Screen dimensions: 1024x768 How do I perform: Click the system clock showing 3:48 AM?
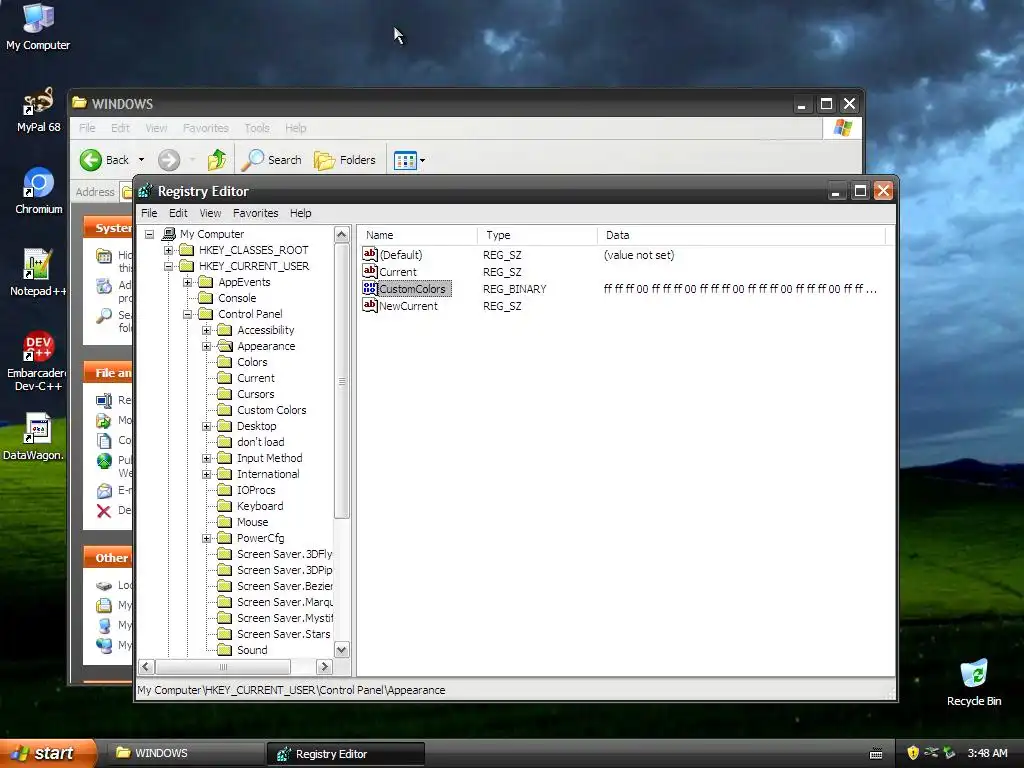pyautogui.click(x=987, y=753)
